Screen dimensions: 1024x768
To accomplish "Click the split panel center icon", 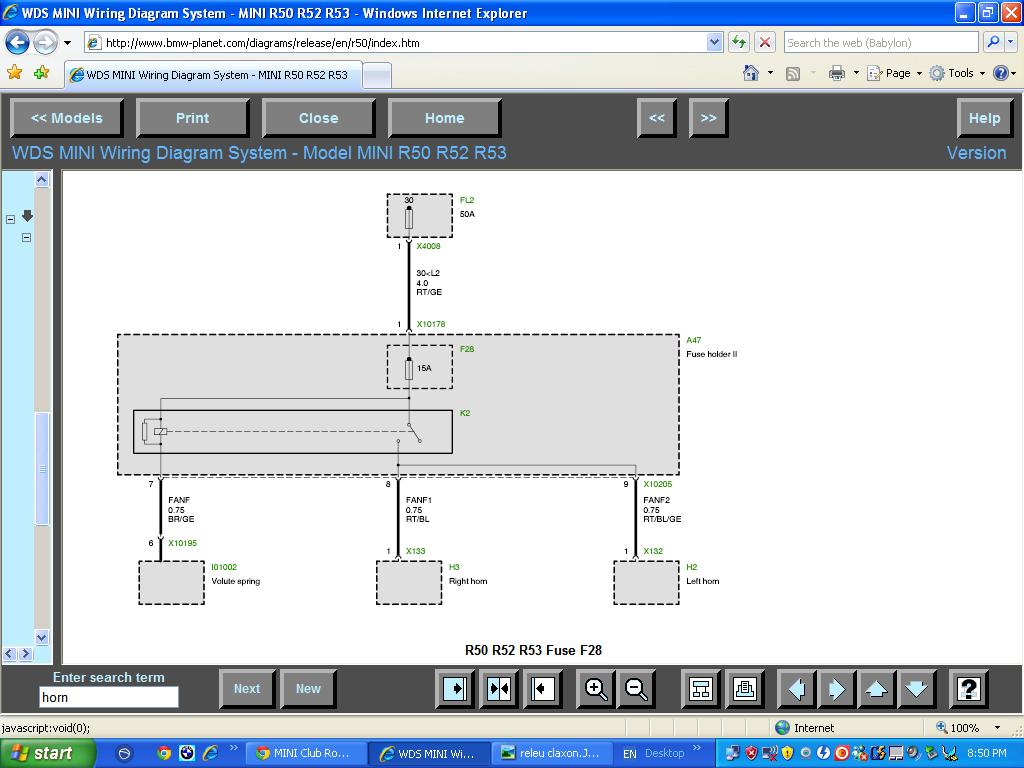I will (x=498, y=689).
